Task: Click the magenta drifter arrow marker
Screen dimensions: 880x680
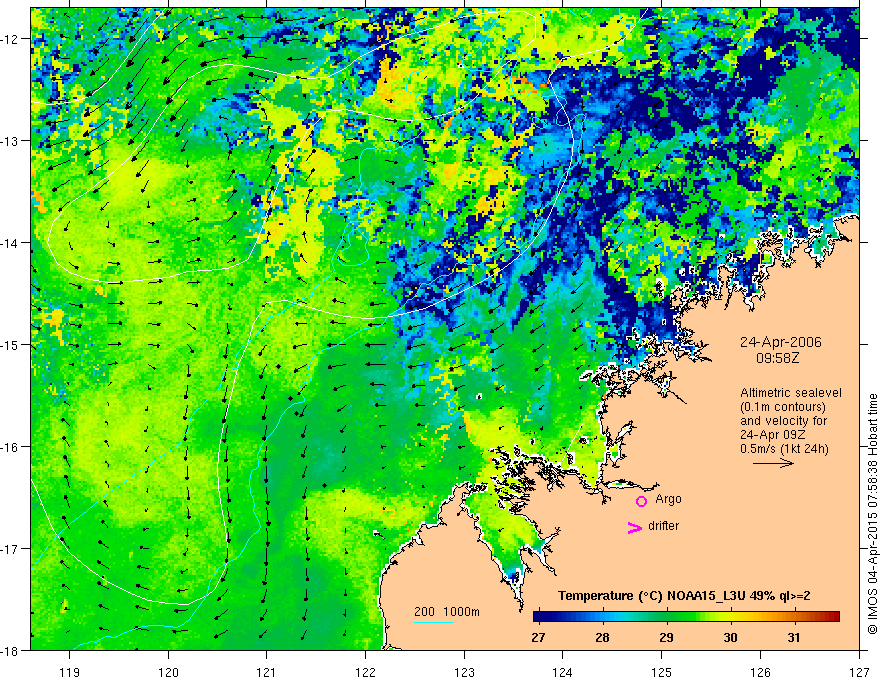Action: pyautogui.click(x=635, y=527)
